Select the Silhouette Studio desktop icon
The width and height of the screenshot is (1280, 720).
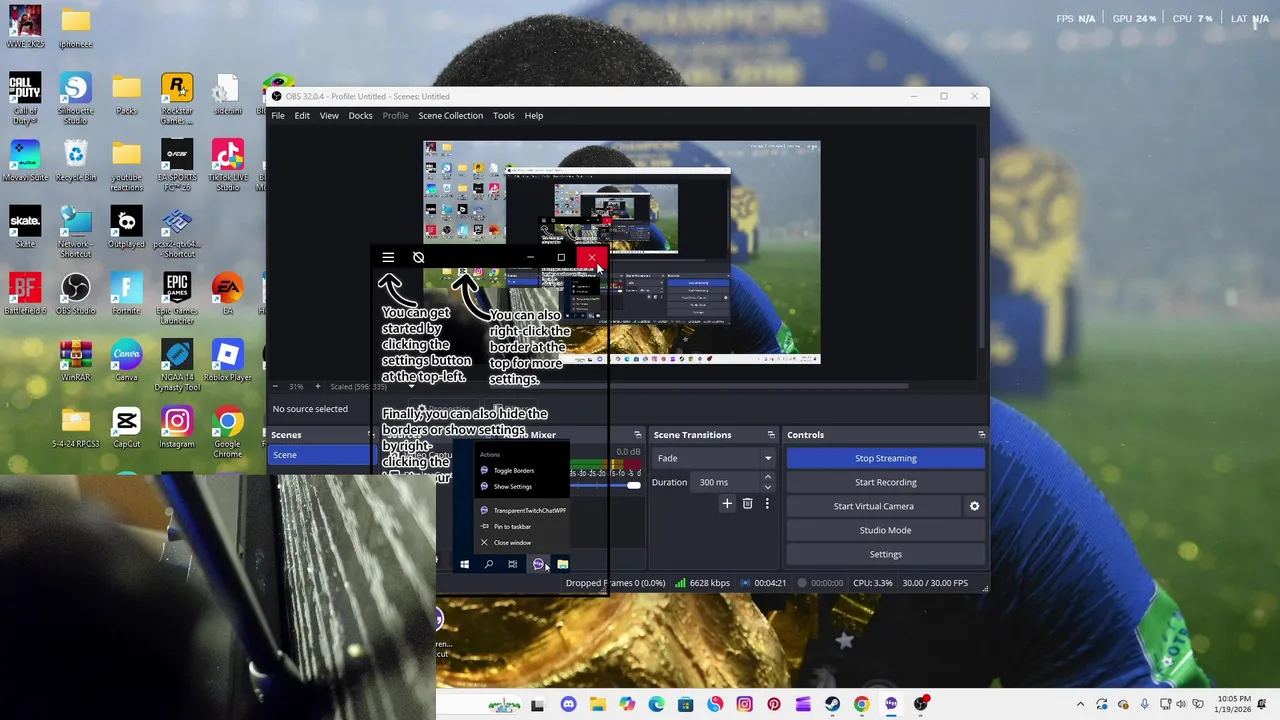(x=76, y=99)
